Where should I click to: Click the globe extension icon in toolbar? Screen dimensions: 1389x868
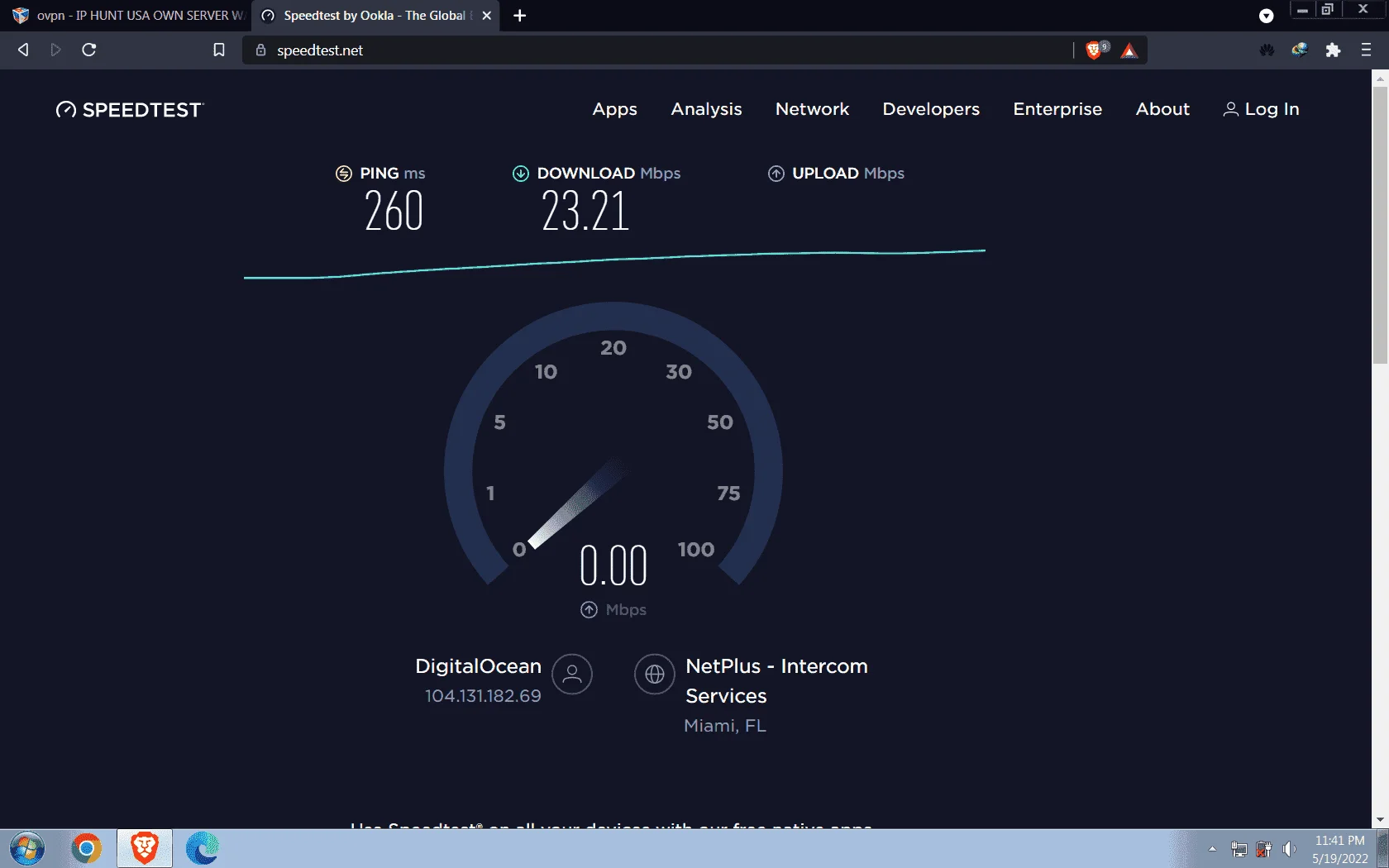pos(1300,50)
